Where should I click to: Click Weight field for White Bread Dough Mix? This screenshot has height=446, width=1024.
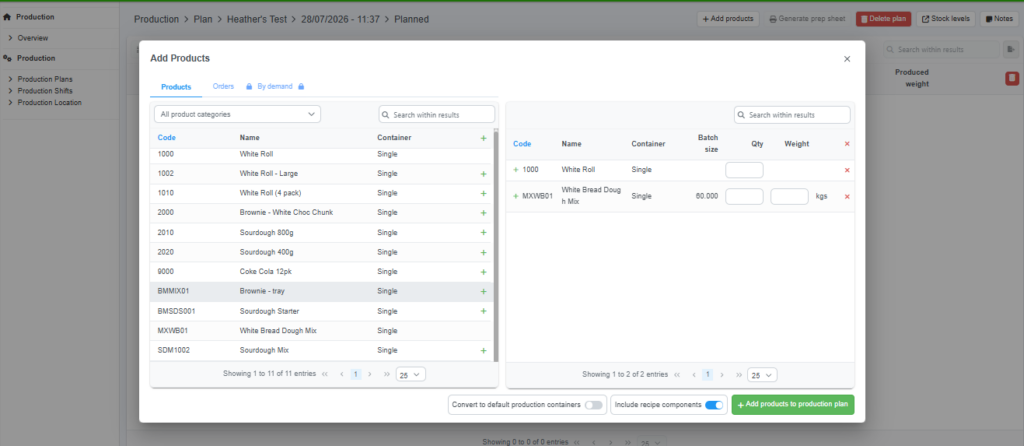790,197
